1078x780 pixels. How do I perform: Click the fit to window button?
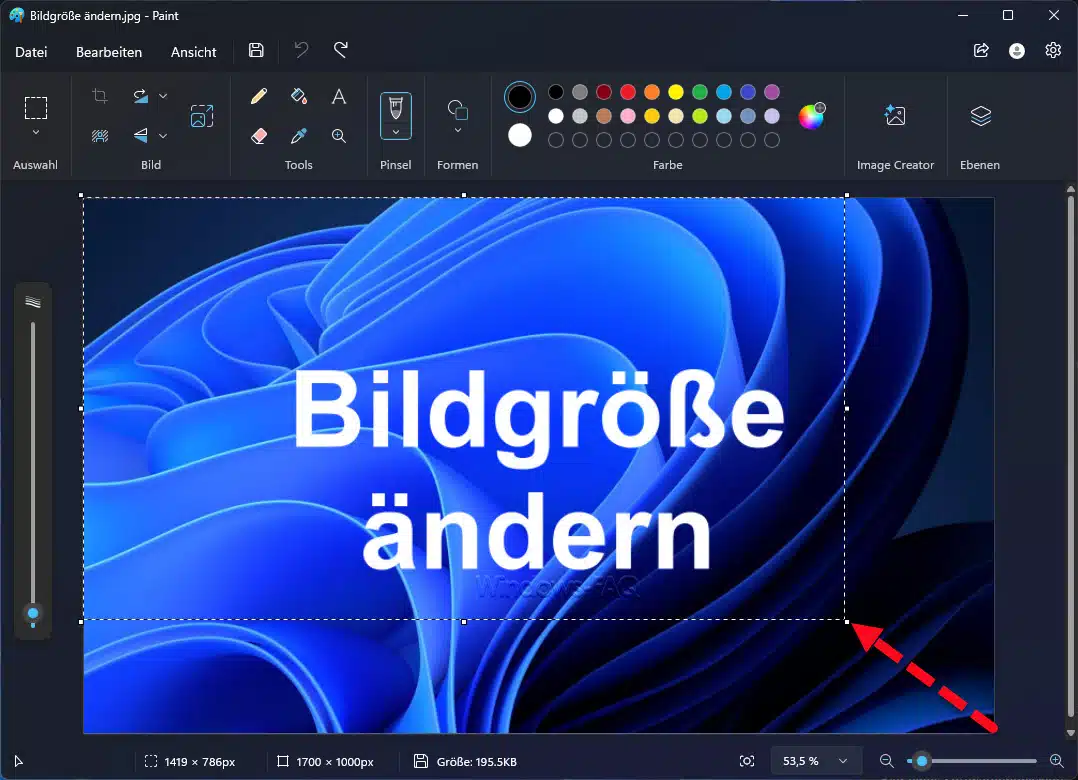[x=747, y=762]
